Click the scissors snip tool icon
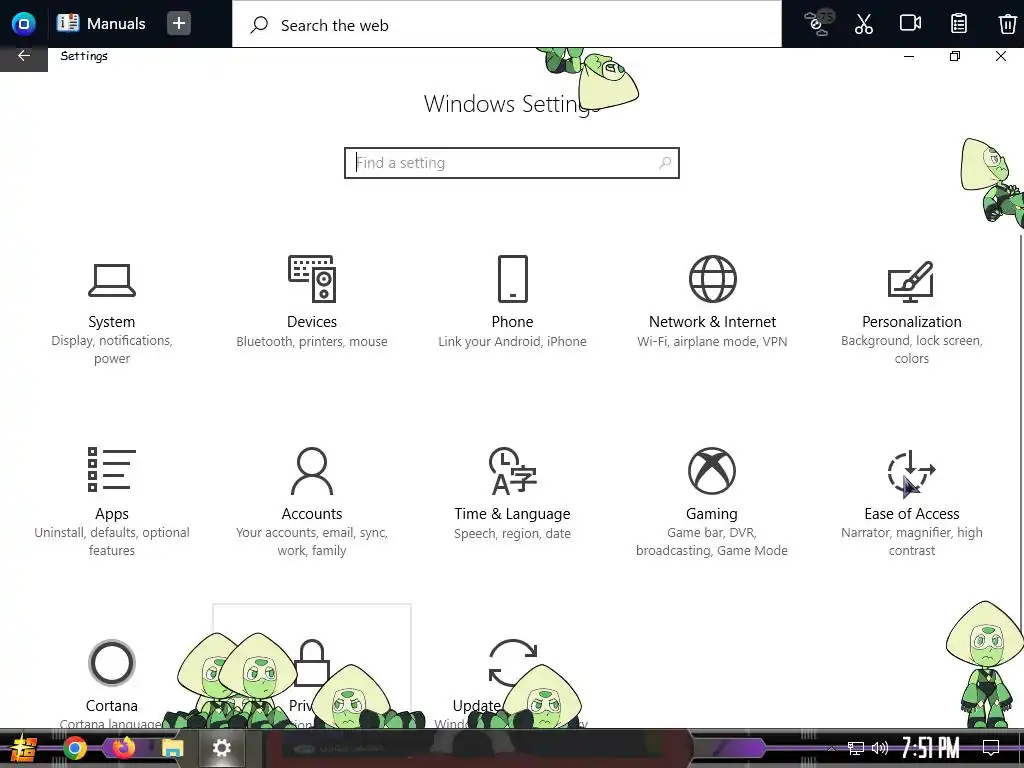The height and width of the screenshot is (768, 1024). [x=863, y=24]
